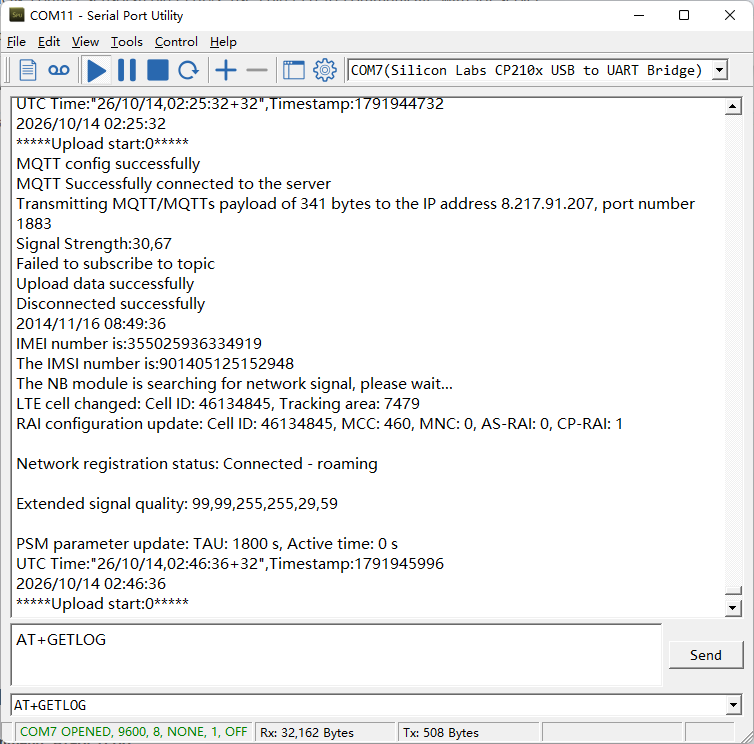Viewport: 754px width, 744px height.
Task: Stop serial port with square icon
Action: [x=158, y=71]
